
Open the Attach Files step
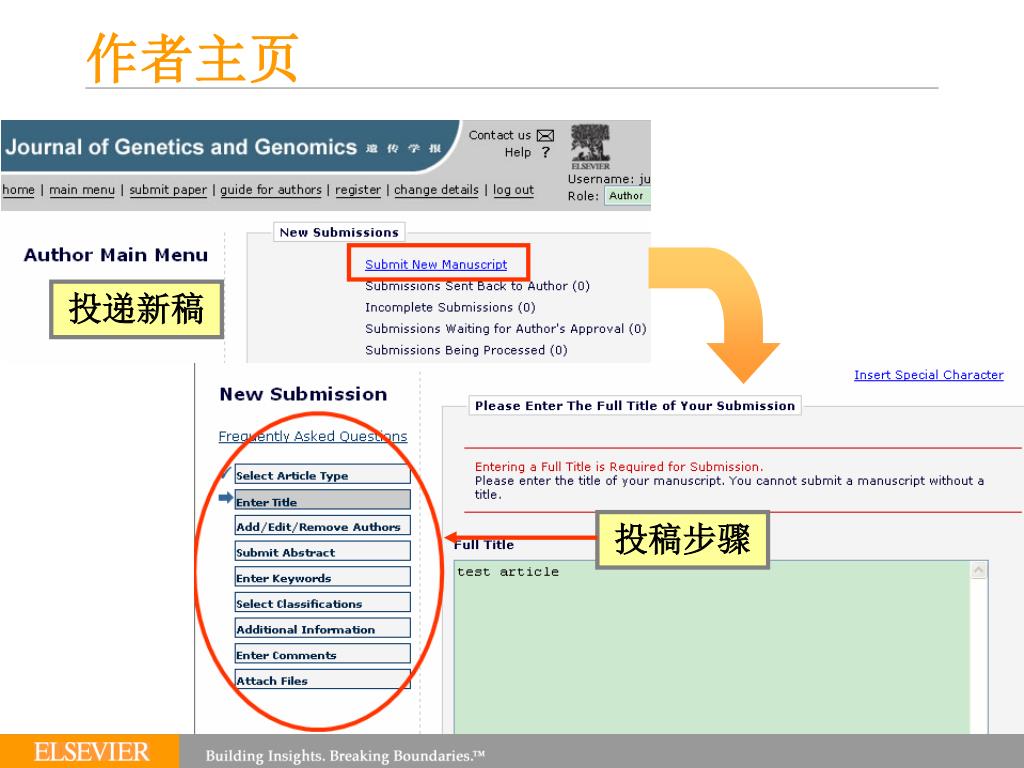(x=323, y=680)
